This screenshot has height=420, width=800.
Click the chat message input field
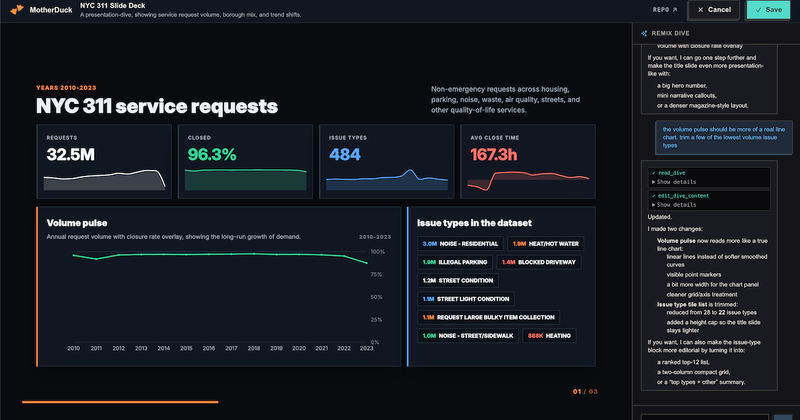(705, 417)
